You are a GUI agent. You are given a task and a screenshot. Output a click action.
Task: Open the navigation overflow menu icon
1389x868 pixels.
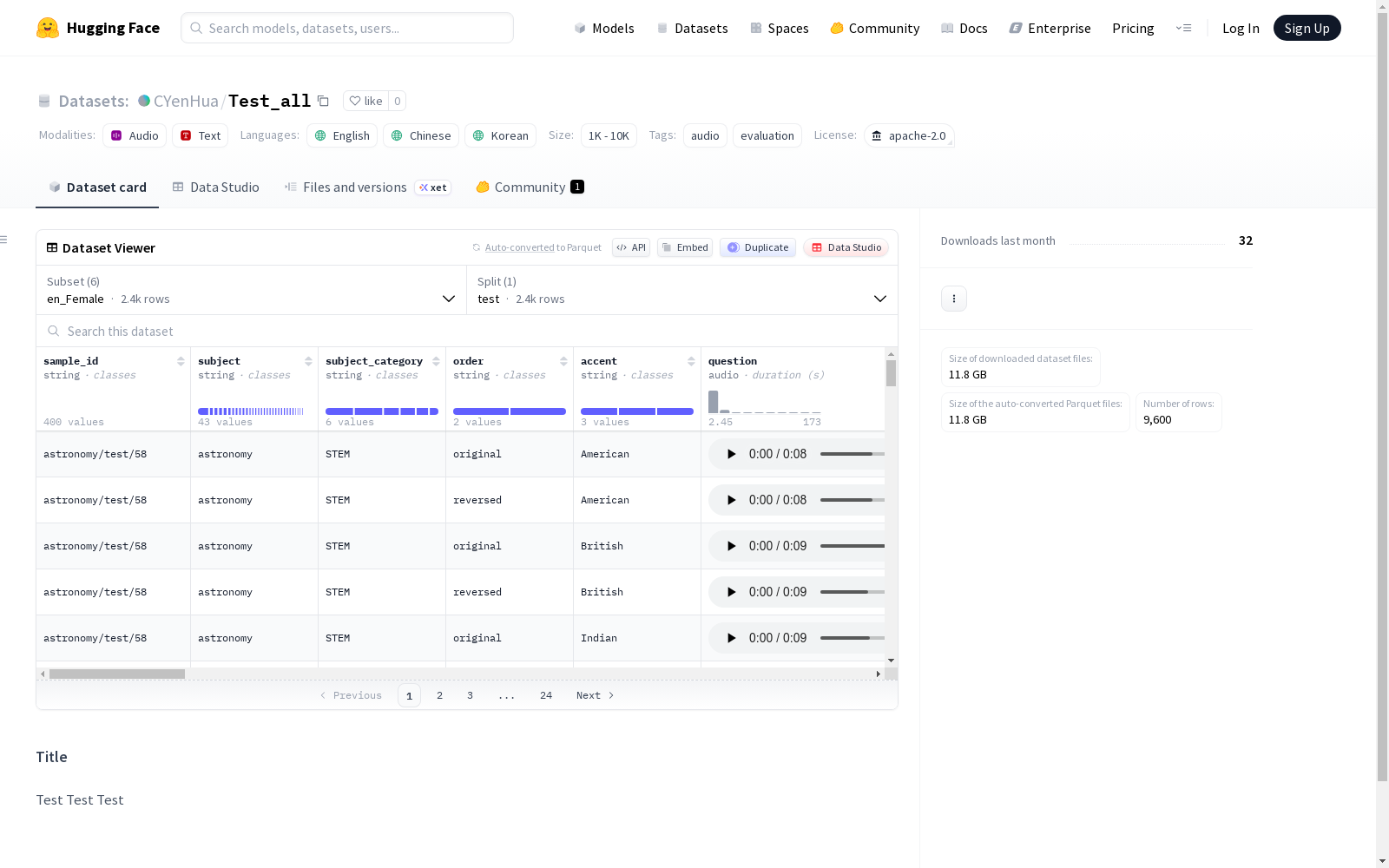[1183, 28]
